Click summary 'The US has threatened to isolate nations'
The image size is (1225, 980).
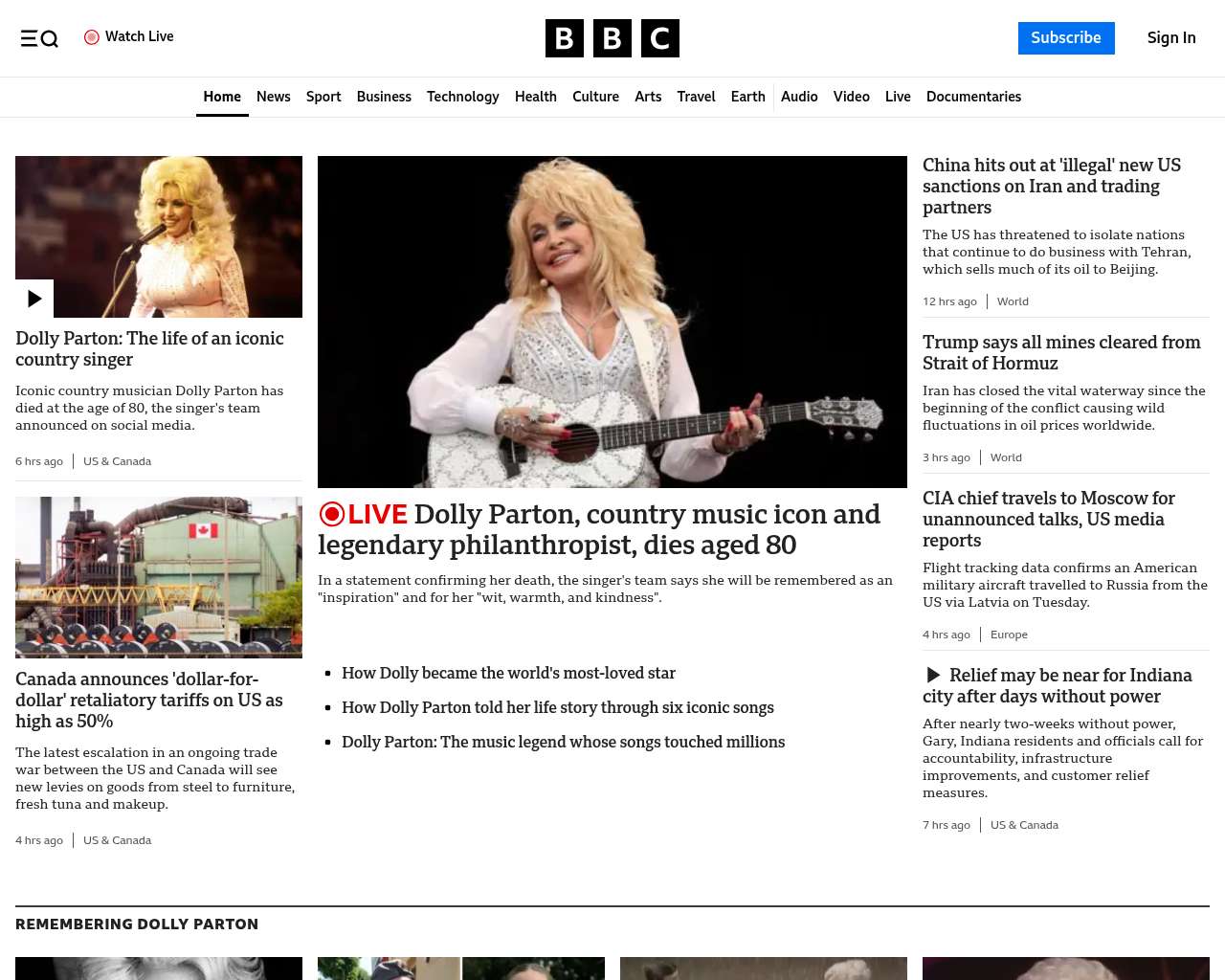[x=1057, y=252]
